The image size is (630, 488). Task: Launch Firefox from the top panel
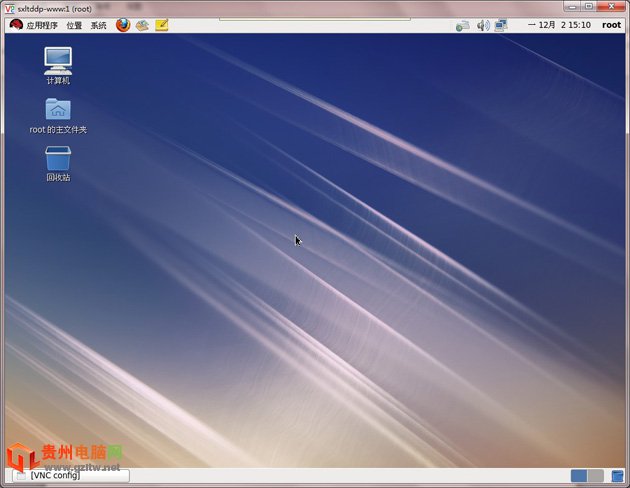click(123, 25)
